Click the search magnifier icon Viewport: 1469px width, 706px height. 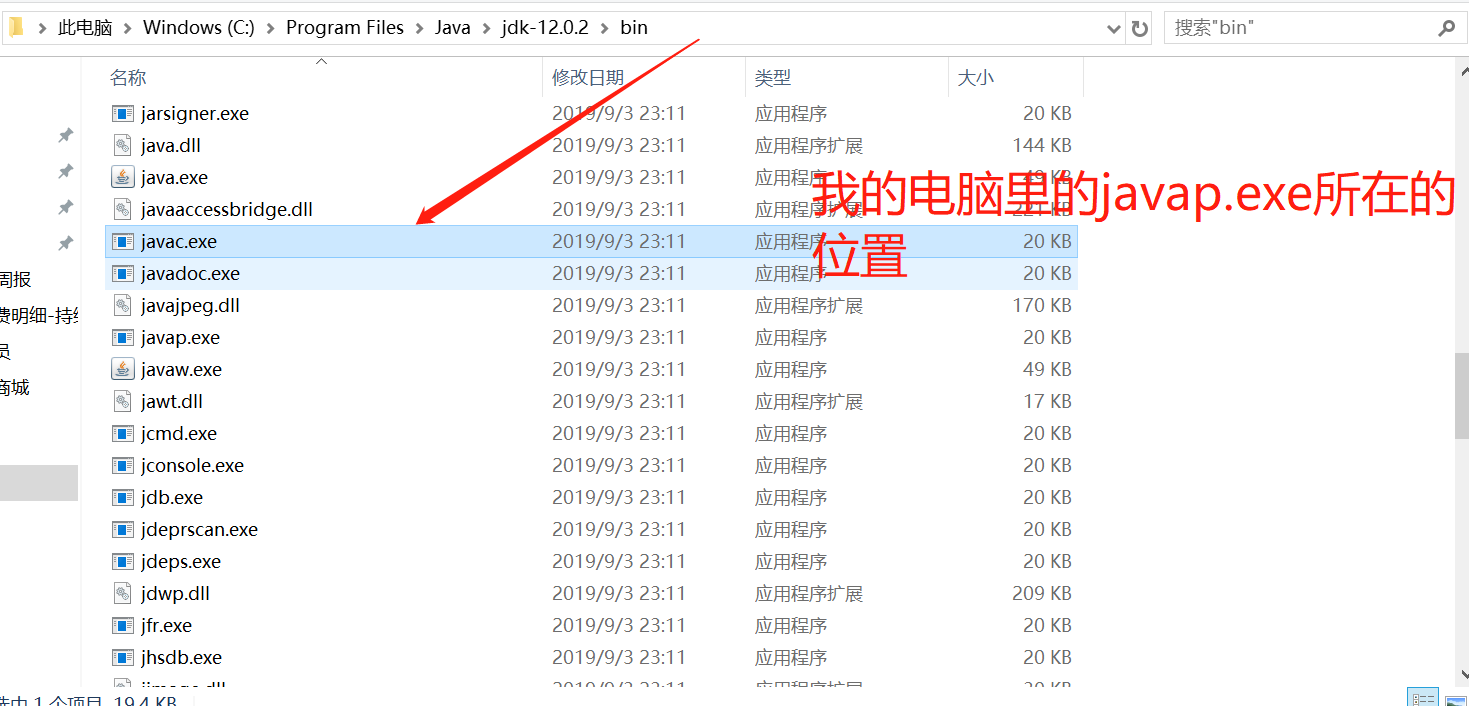point(1446,28)
